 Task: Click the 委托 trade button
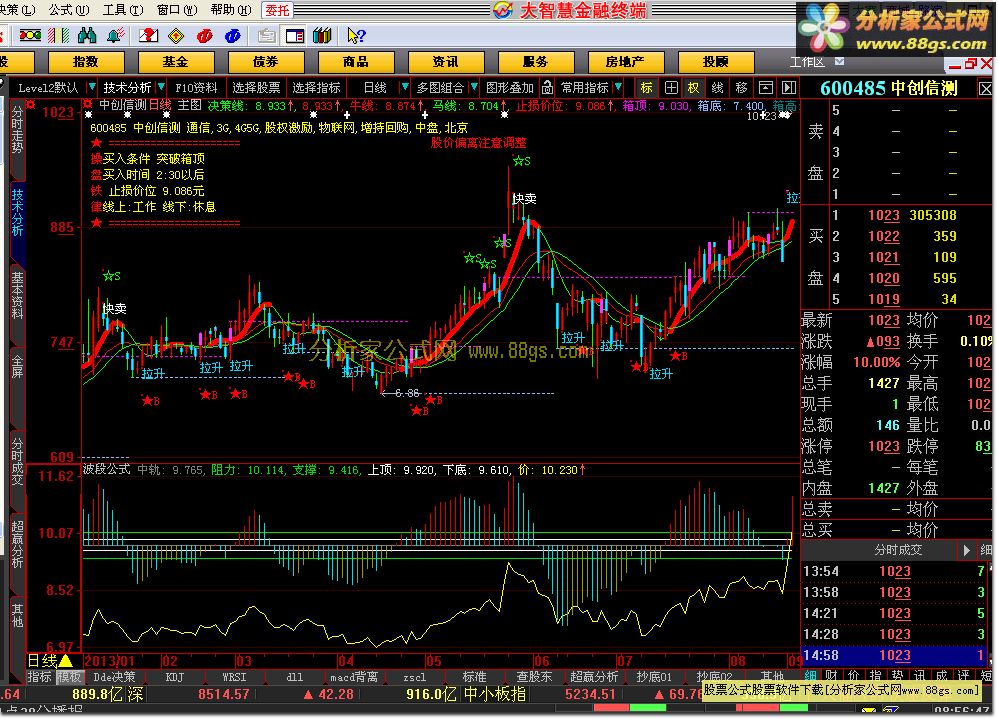click(x=278, y=10)
